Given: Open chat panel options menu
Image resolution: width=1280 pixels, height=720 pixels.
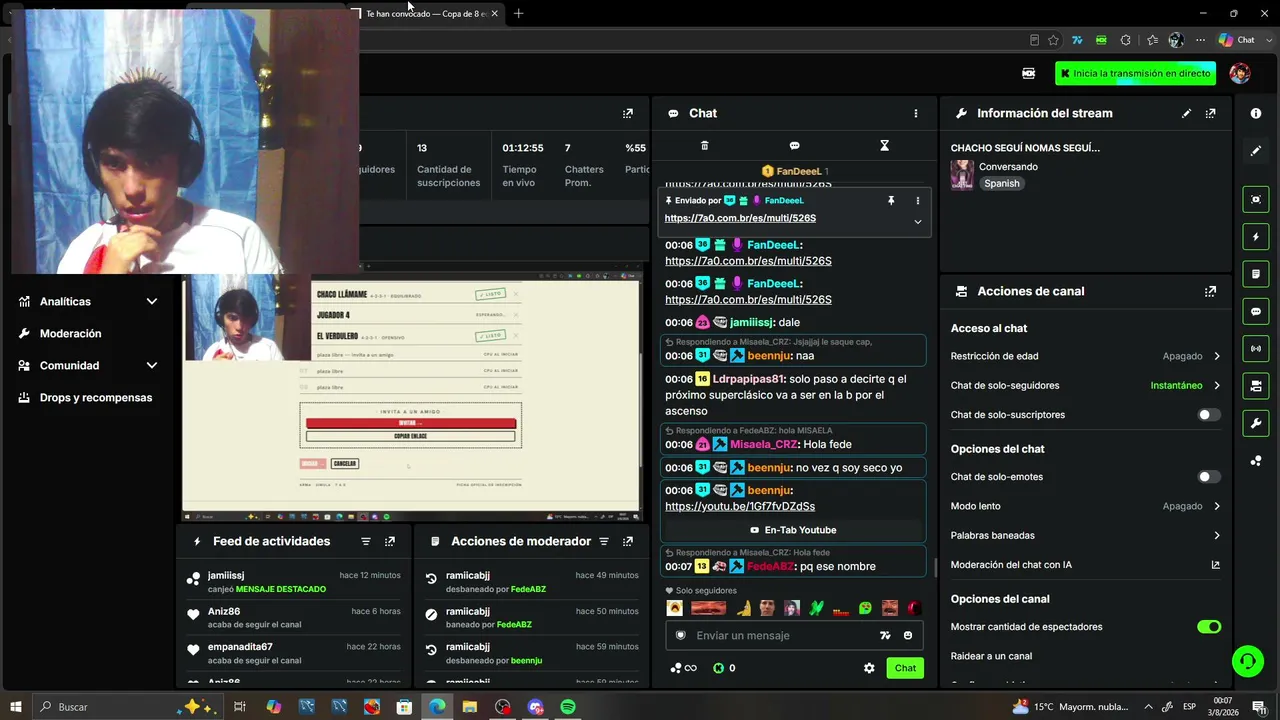Looking at the screenshot, I should pyautogui.click(x=915, y=113).
